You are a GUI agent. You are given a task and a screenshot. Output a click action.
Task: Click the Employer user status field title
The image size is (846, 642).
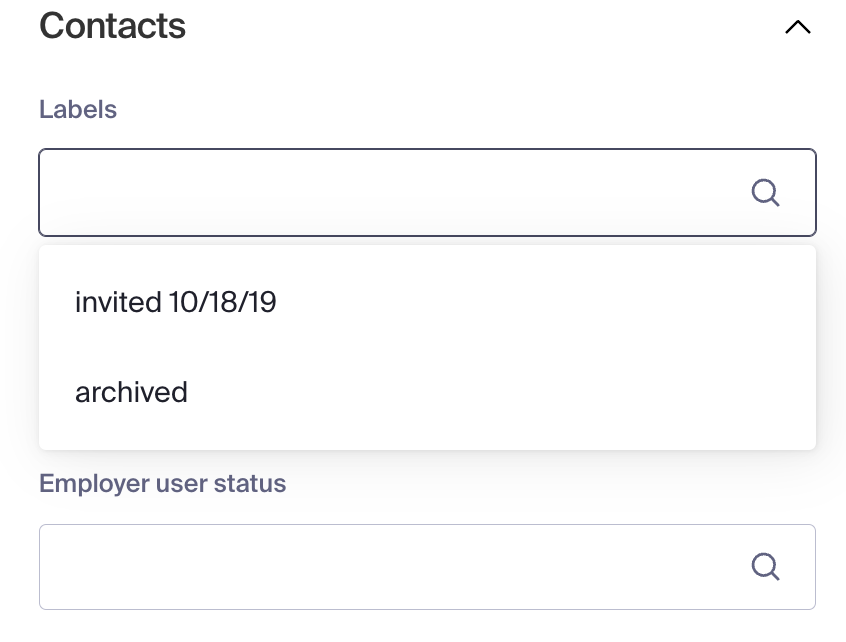pos(162,483)
